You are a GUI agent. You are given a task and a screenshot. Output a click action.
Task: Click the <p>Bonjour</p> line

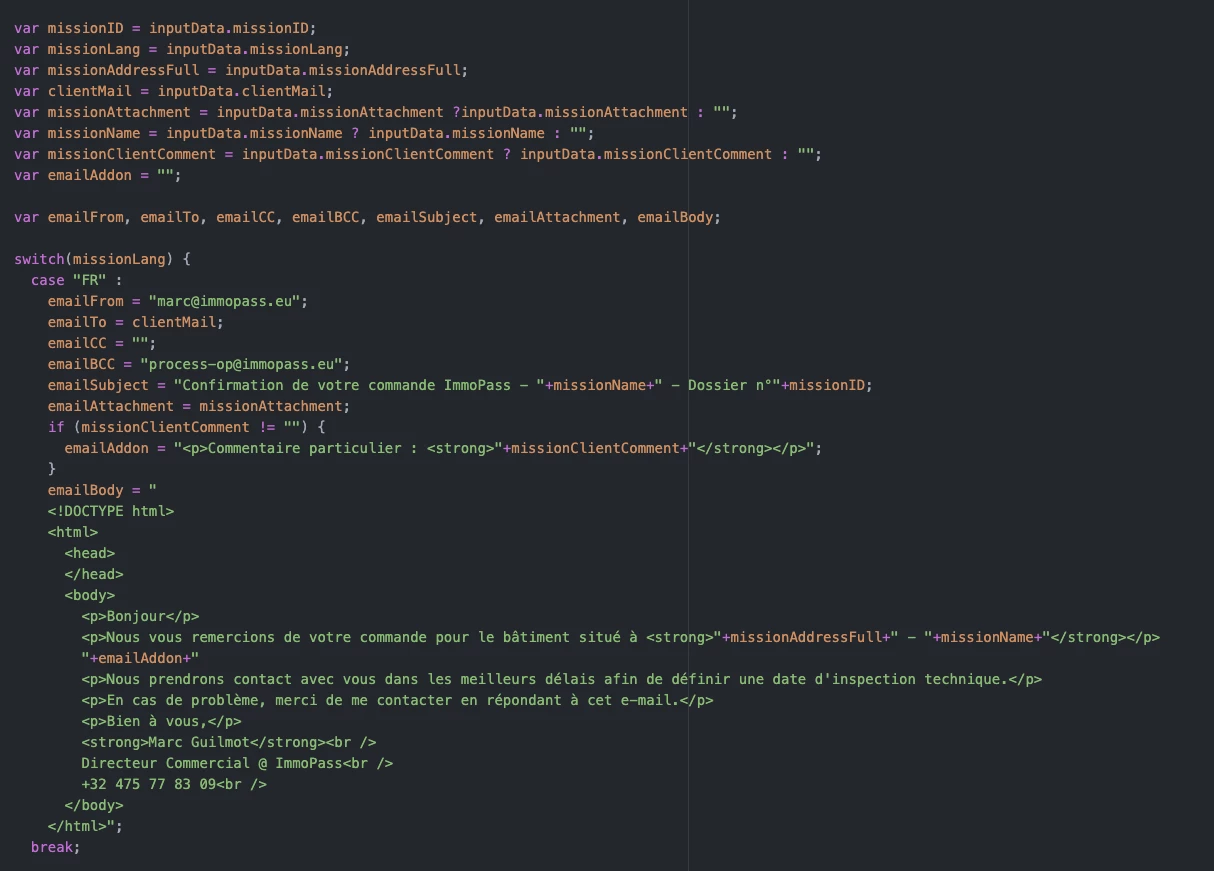[140, 616]
